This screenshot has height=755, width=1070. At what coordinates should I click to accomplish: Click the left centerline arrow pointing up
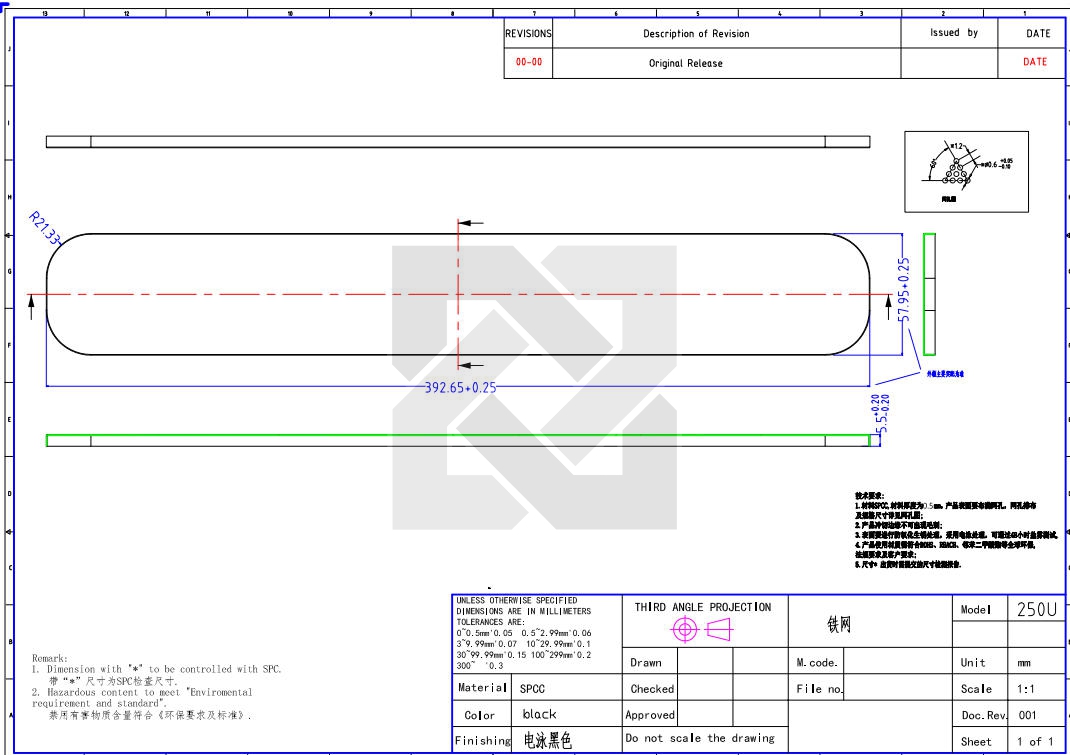[31, 306]
